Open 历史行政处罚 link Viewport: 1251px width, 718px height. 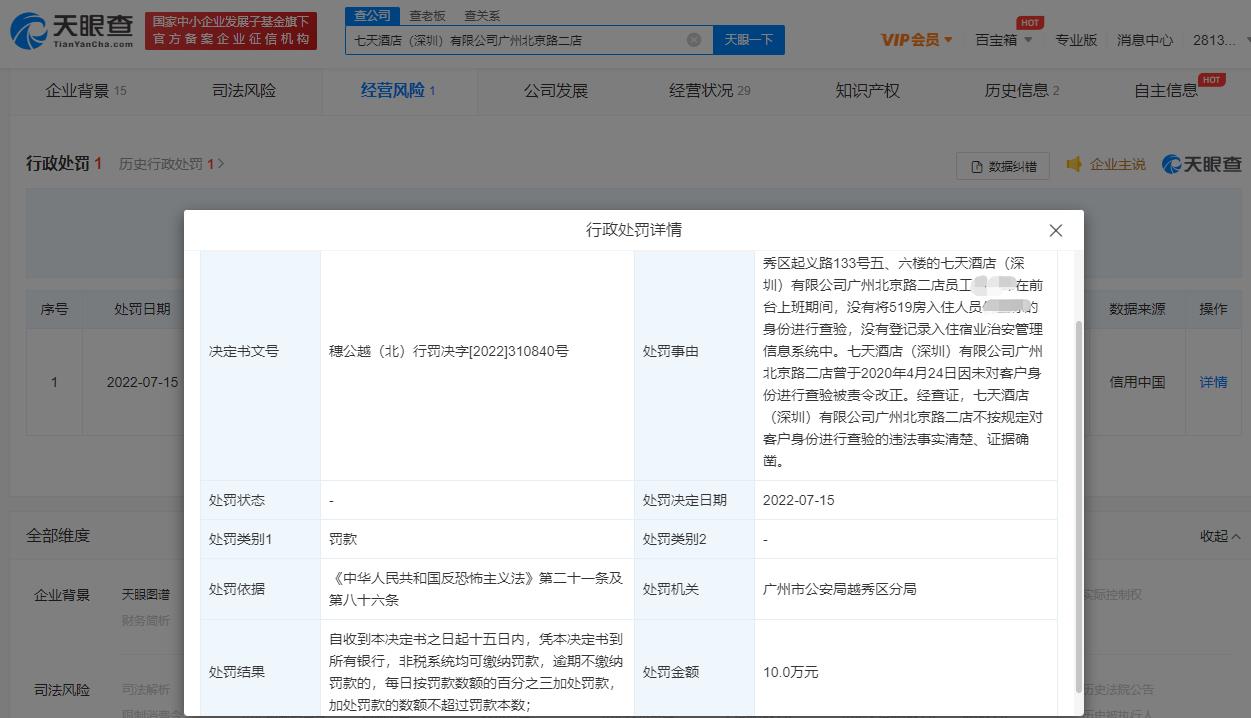(x=171, y=164)
